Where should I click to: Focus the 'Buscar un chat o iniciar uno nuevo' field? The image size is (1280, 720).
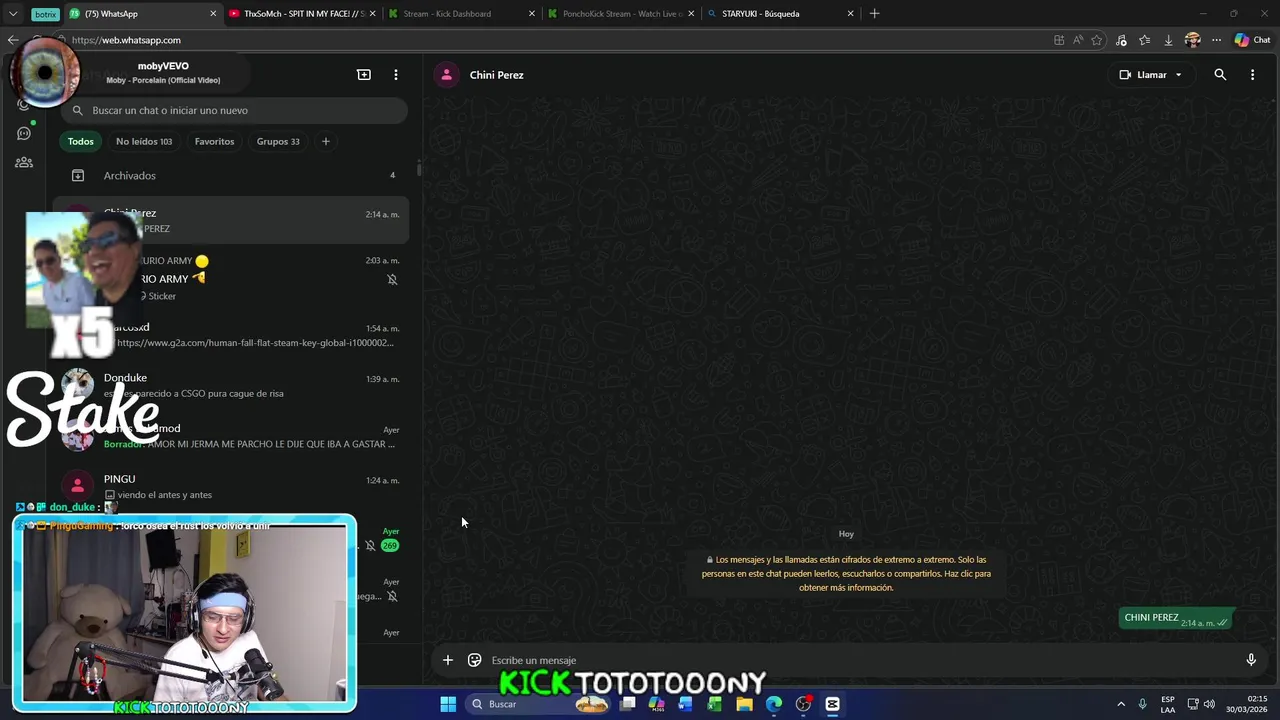(x=235, y=110)
